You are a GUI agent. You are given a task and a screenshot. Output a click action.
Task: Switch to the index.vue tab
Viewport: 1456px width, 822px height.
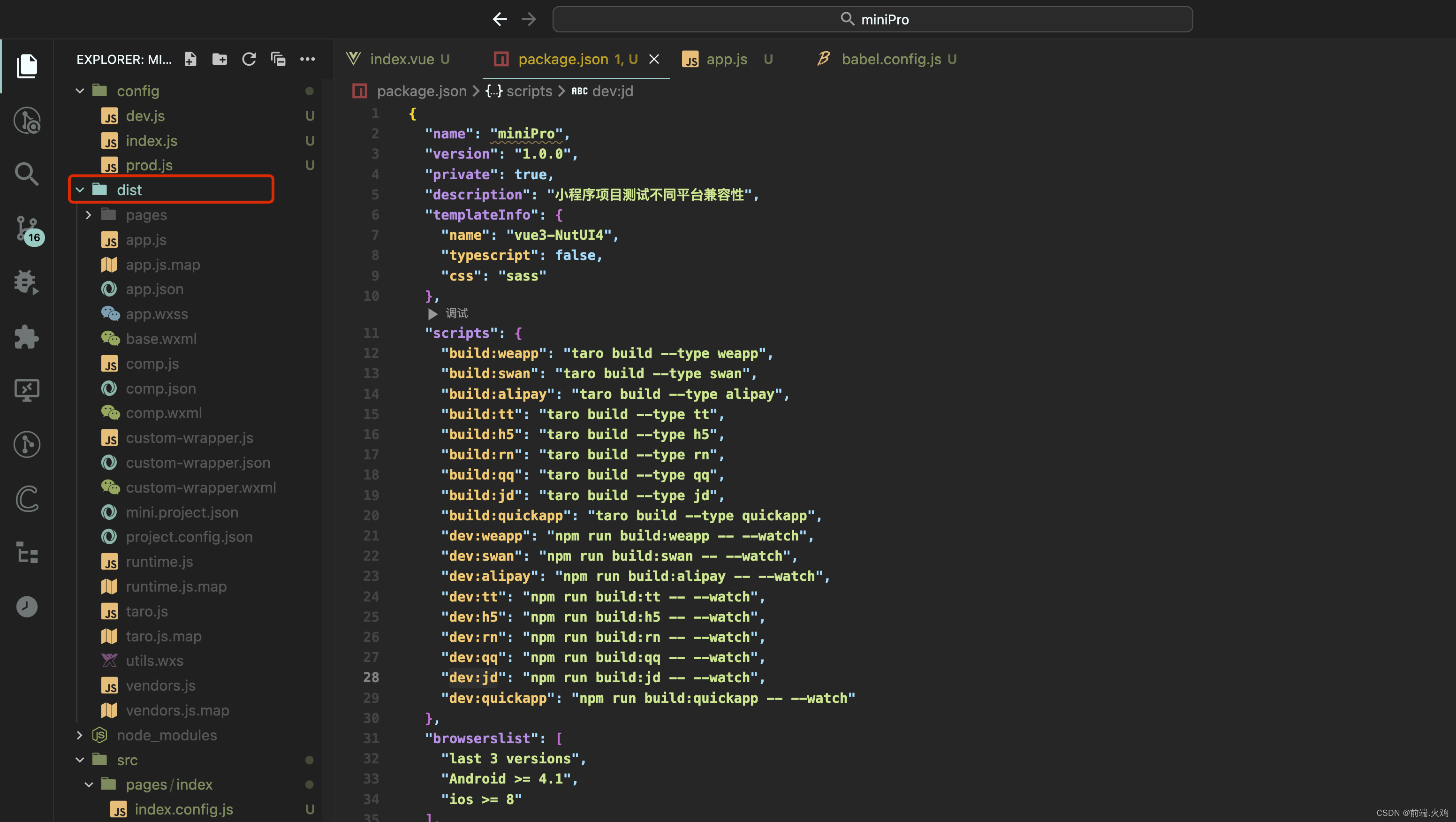pos(402,59)
